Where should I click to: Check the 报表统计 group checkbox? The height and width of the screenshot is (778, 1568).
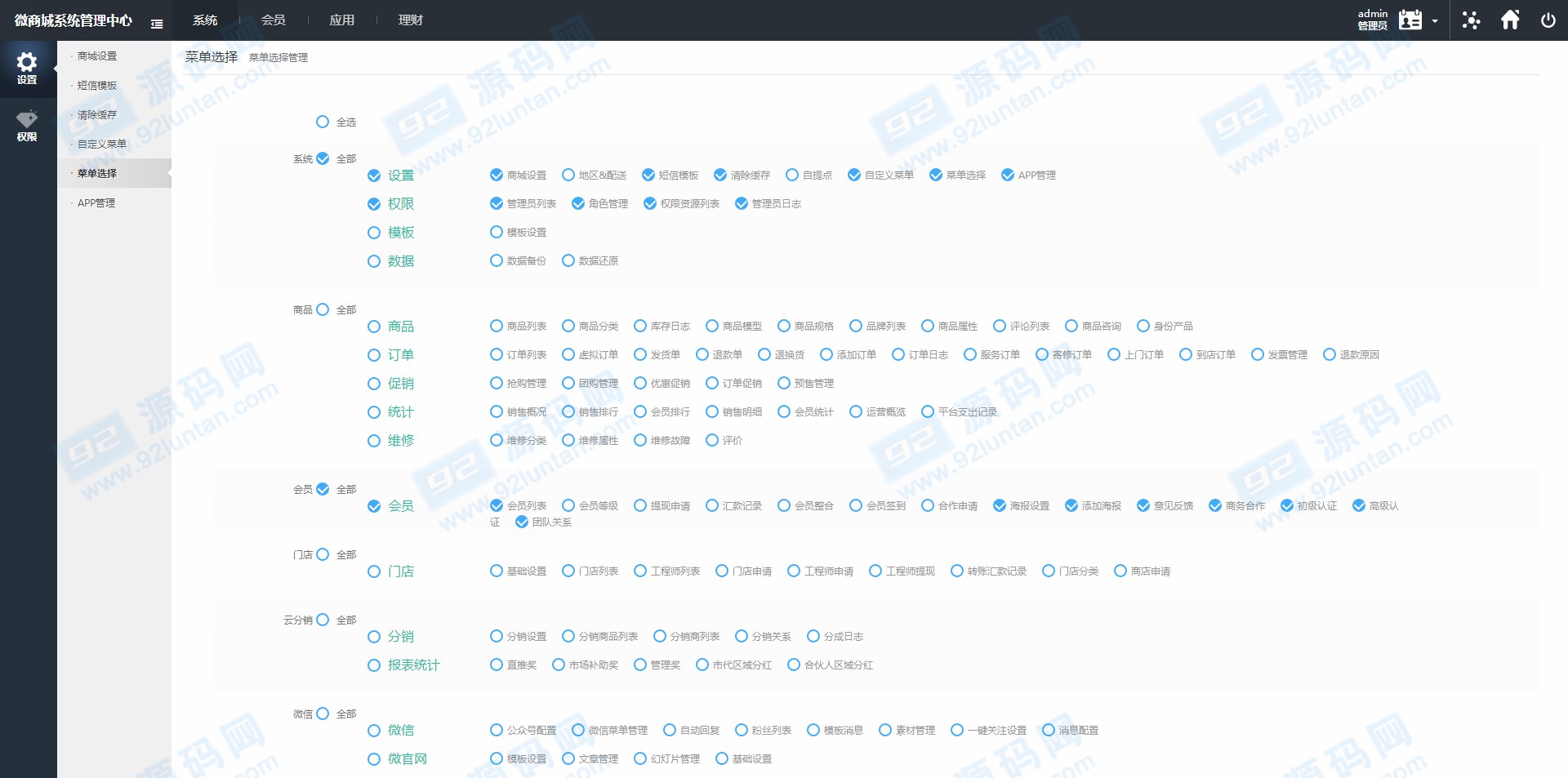374,665
